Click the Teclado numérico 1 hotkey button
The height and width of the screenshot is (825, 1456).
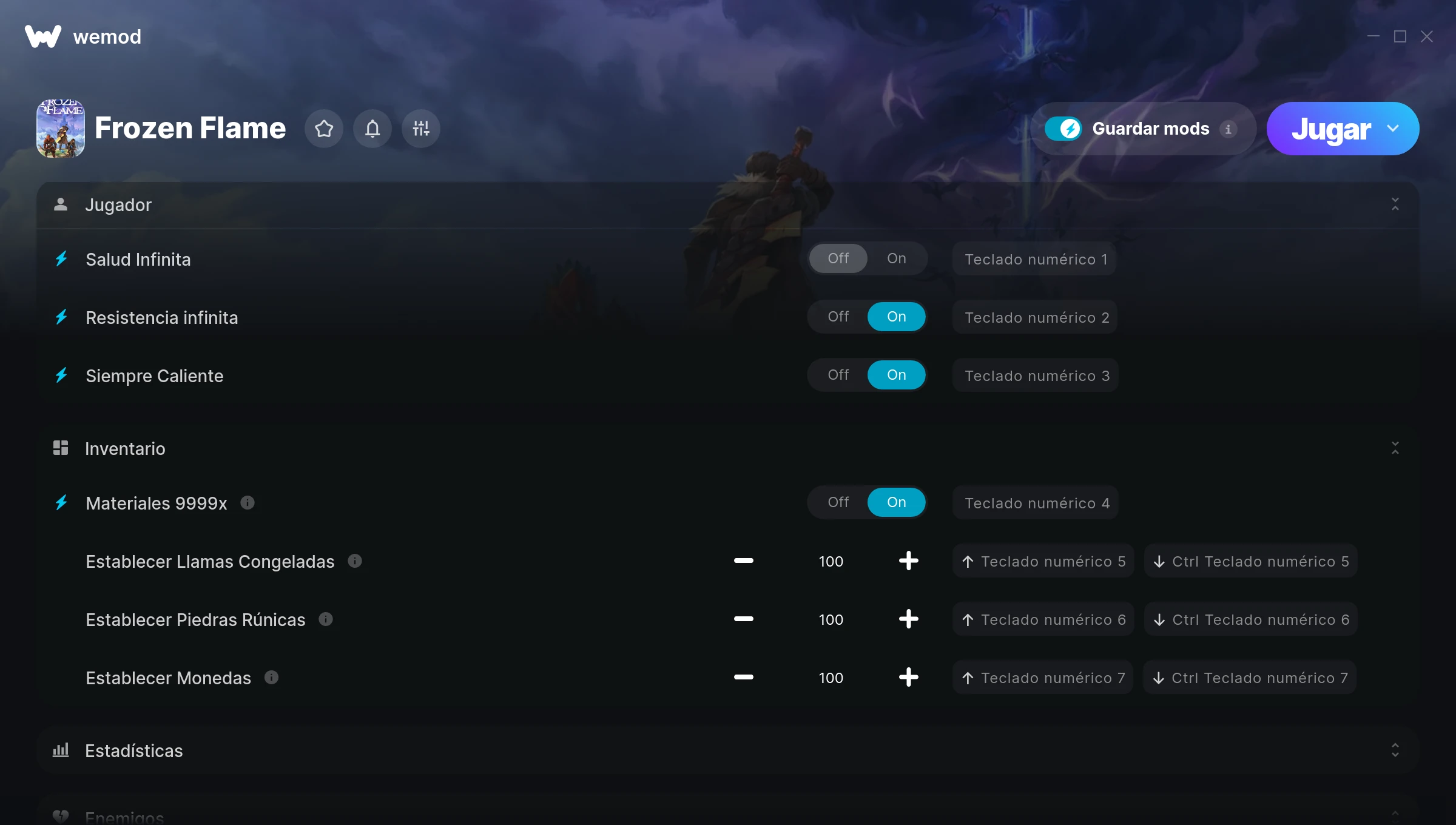point(1035,259)
